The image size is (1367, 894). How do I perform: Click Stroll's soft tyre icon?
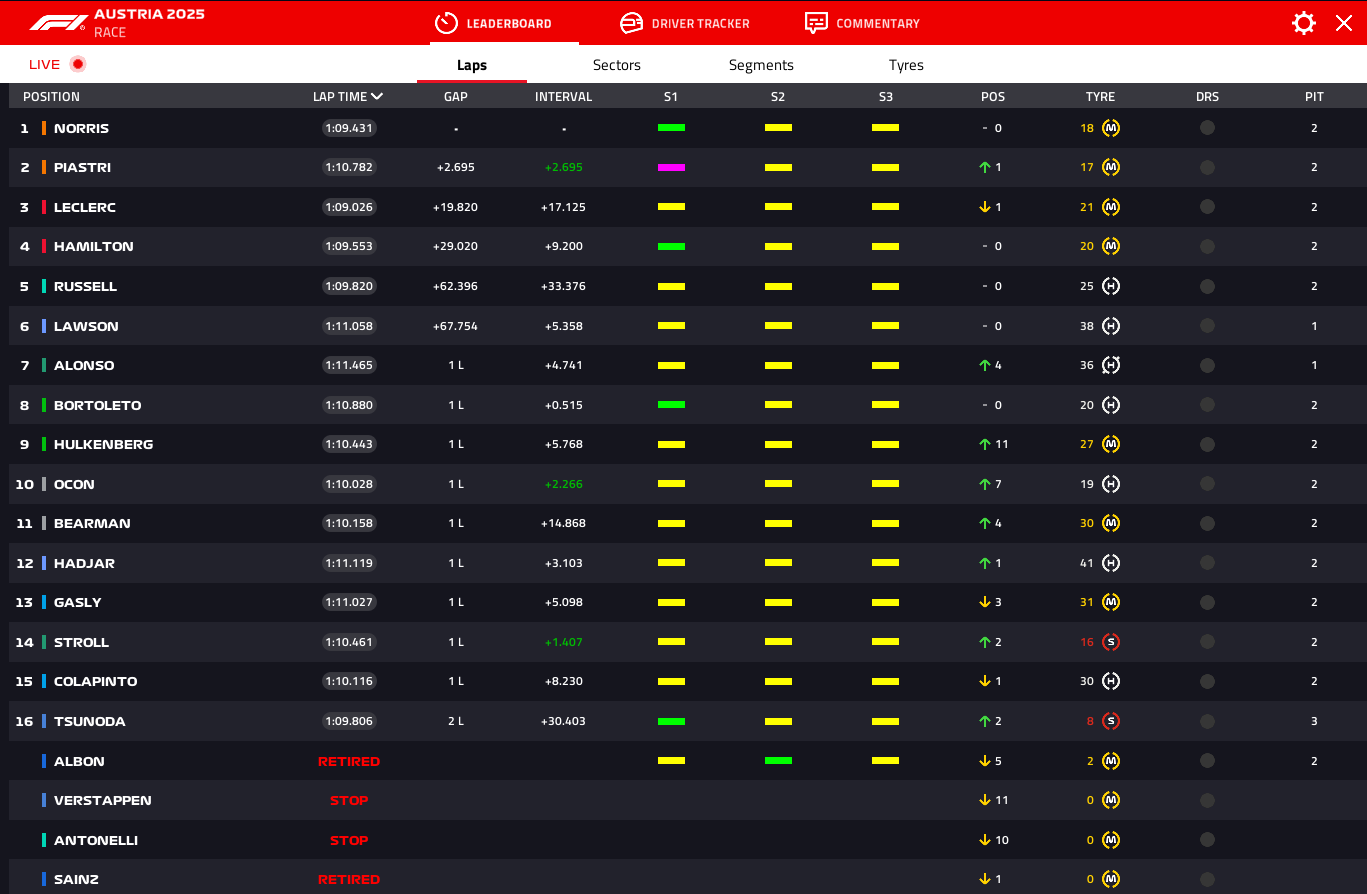click(1110, 642)
